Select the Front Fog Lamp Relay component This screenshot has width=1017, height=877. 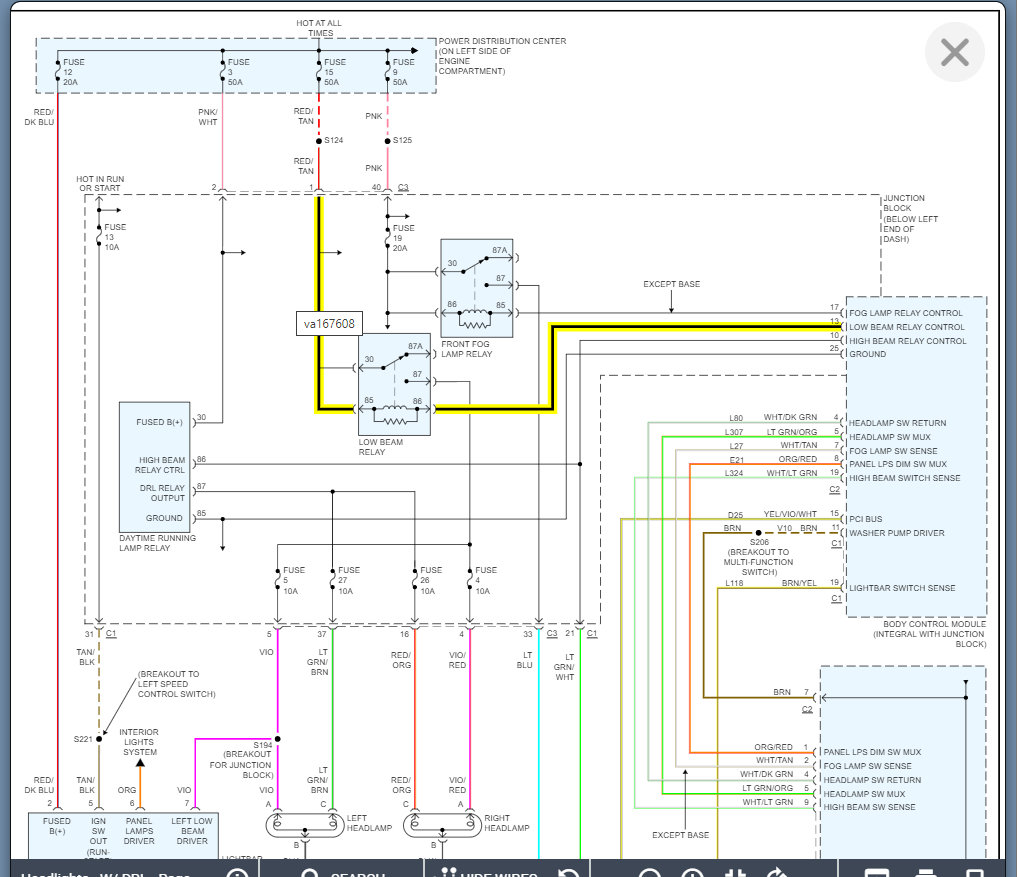pos(476,288)
